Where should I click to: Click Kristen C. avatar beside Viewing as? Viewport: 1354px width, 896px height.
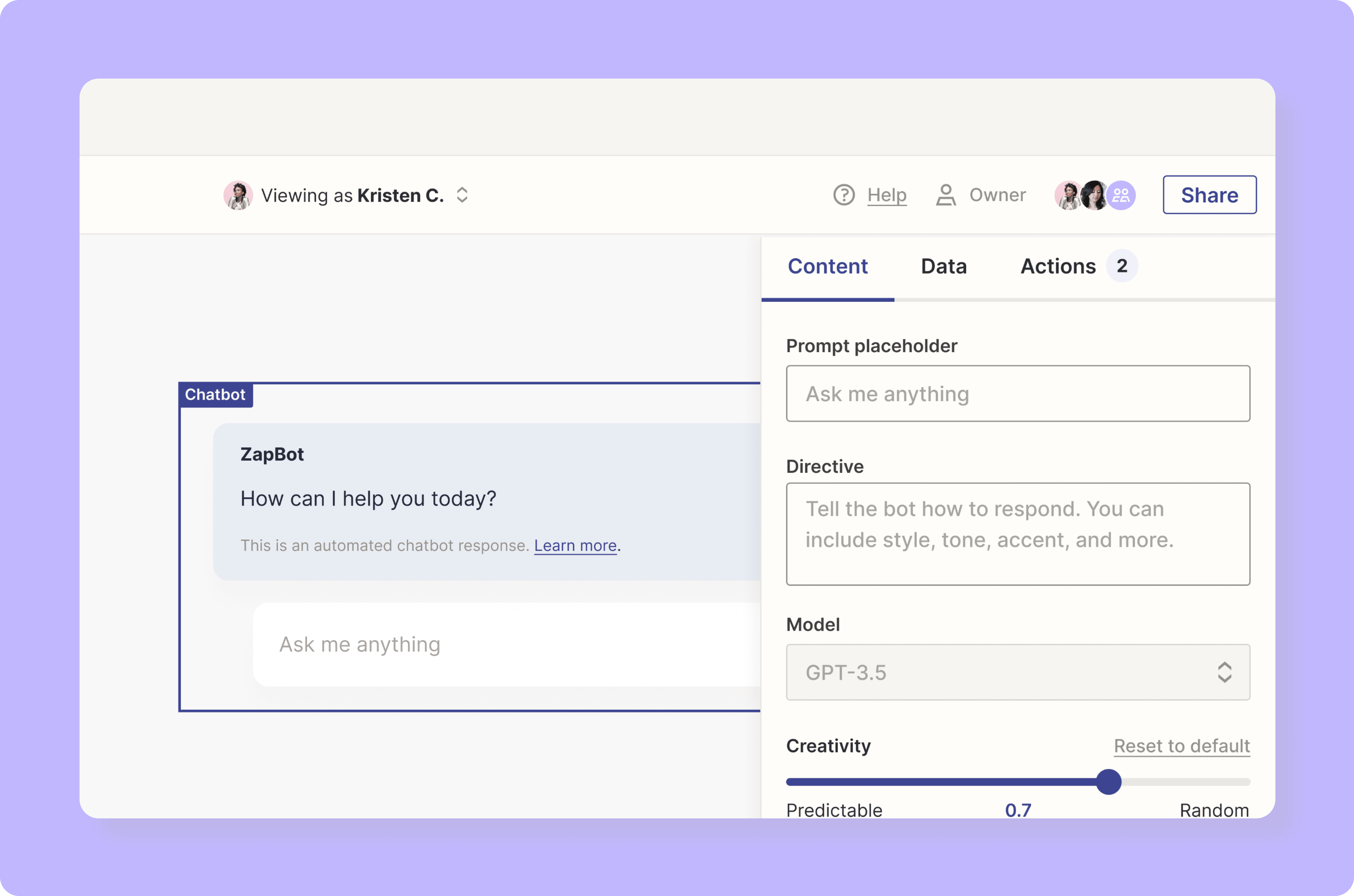coord(238,195)
